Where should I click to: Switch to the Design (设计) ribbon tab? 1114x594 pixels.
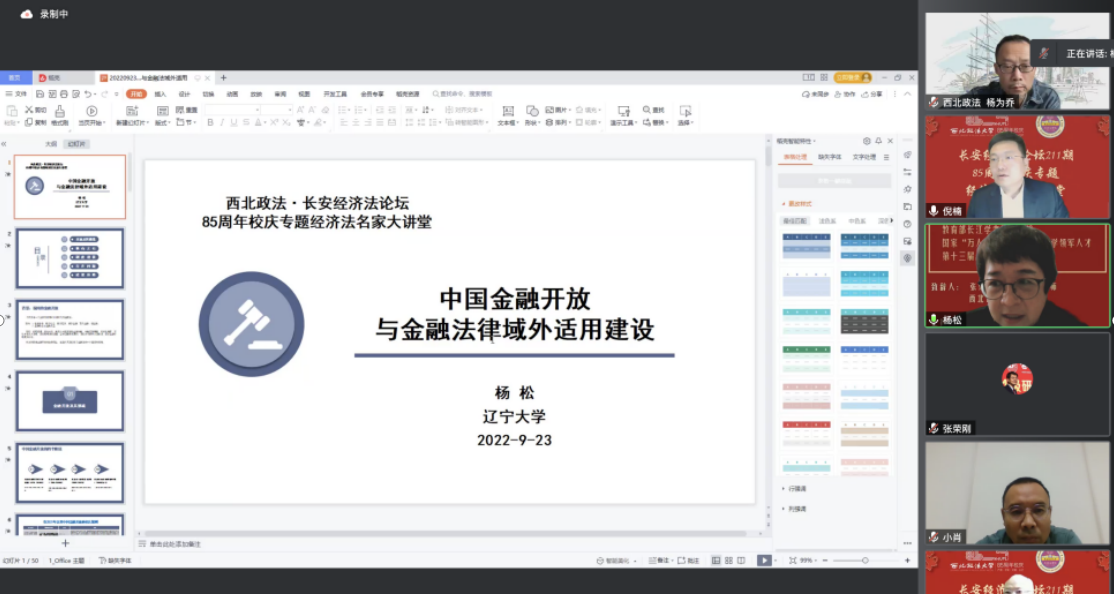[184, 94]
